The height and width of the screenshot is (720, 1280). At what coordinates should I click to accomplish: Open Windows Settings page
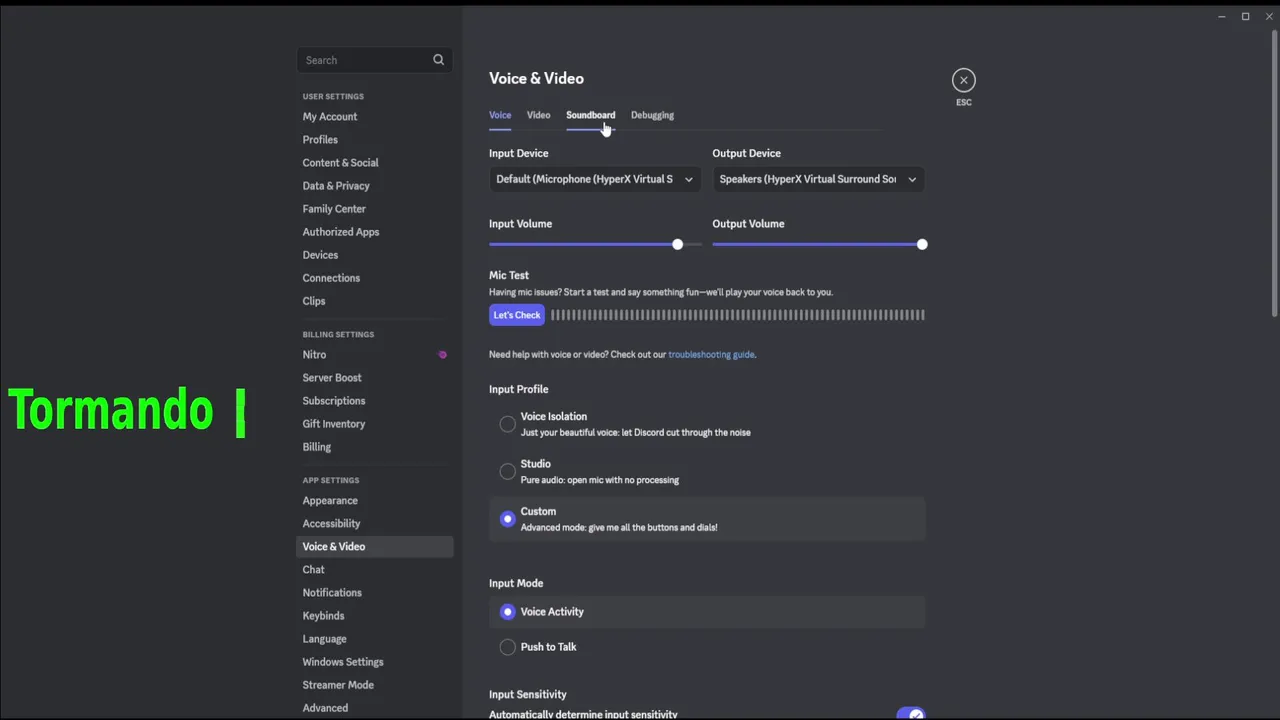(343, 662)
